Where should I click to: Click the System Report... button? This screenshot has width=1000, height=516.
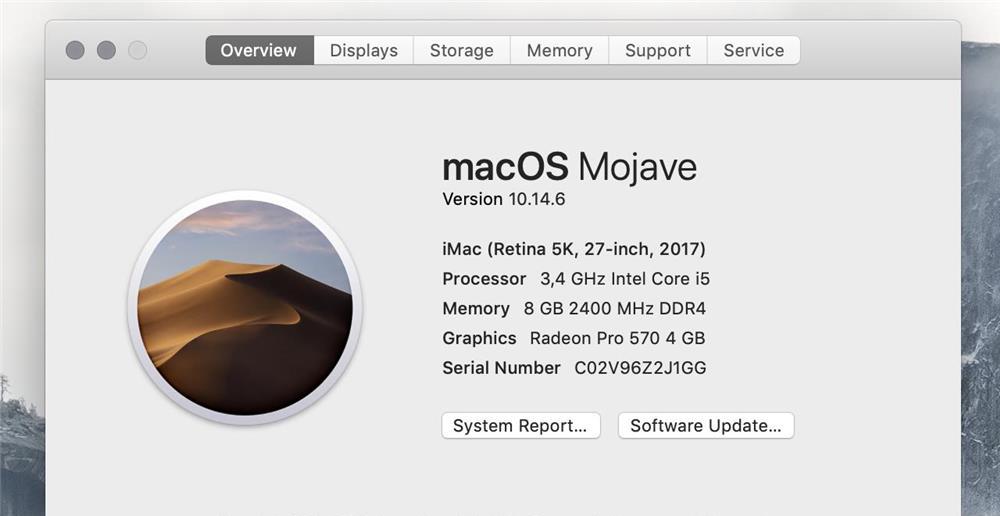click(x=520, y=426)
